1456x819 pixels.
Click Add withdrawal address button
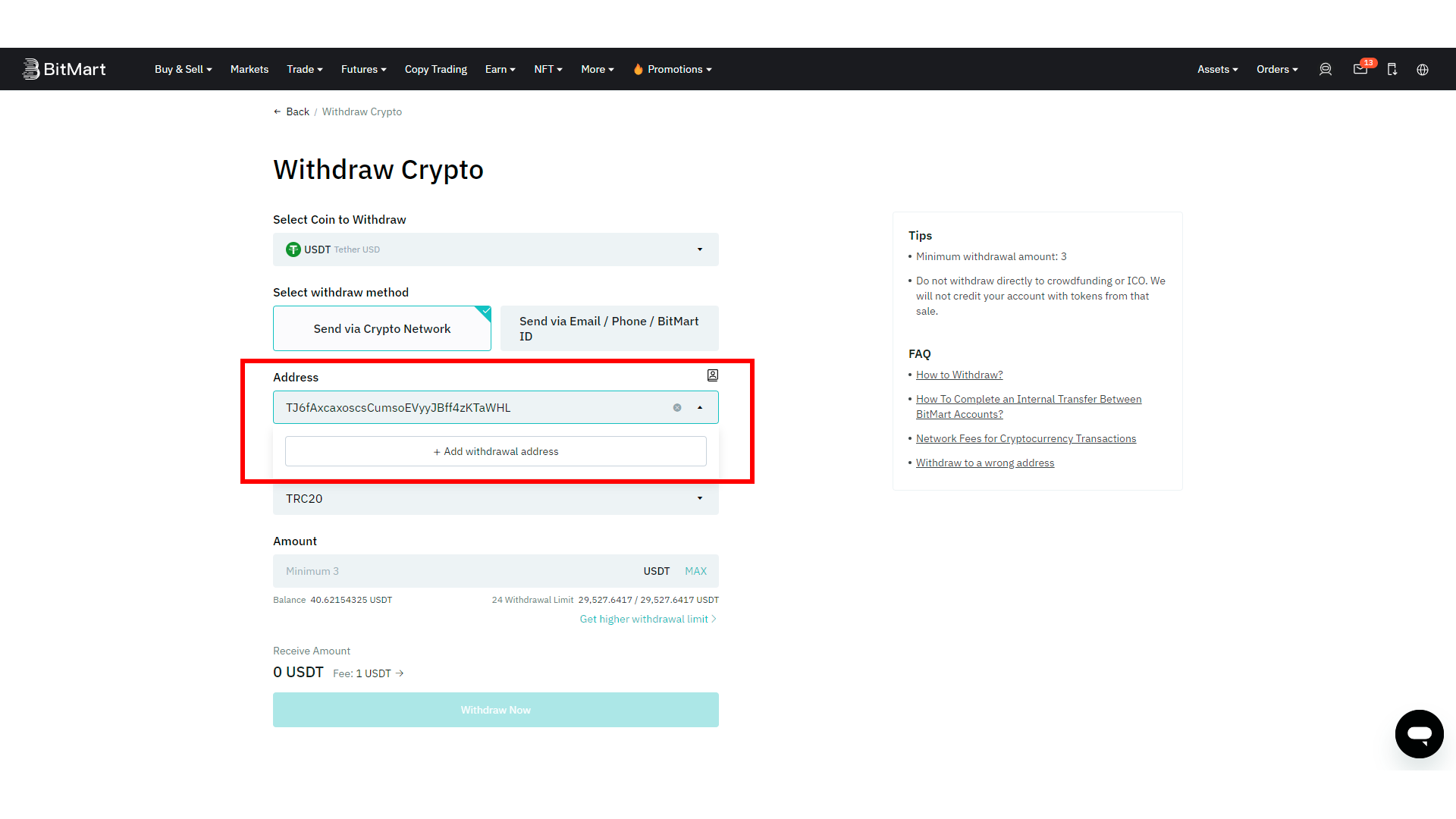click(x=495, y=451)
